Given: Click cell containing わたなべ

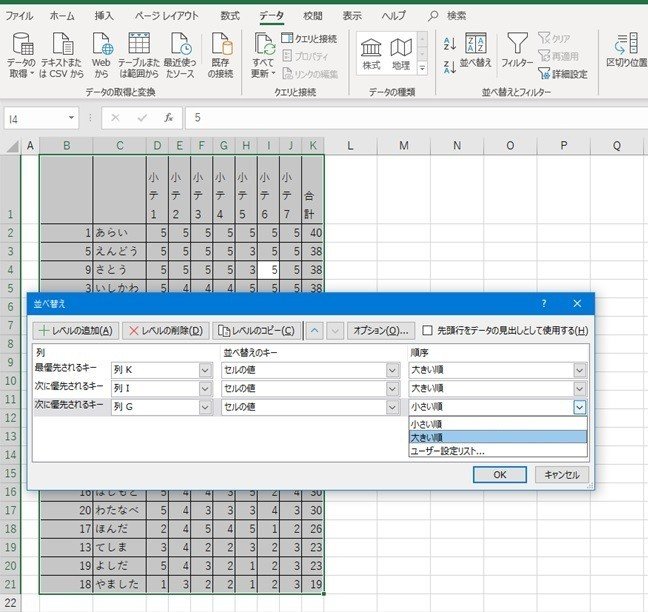Looking at the screenshot, I should (119, 510).
